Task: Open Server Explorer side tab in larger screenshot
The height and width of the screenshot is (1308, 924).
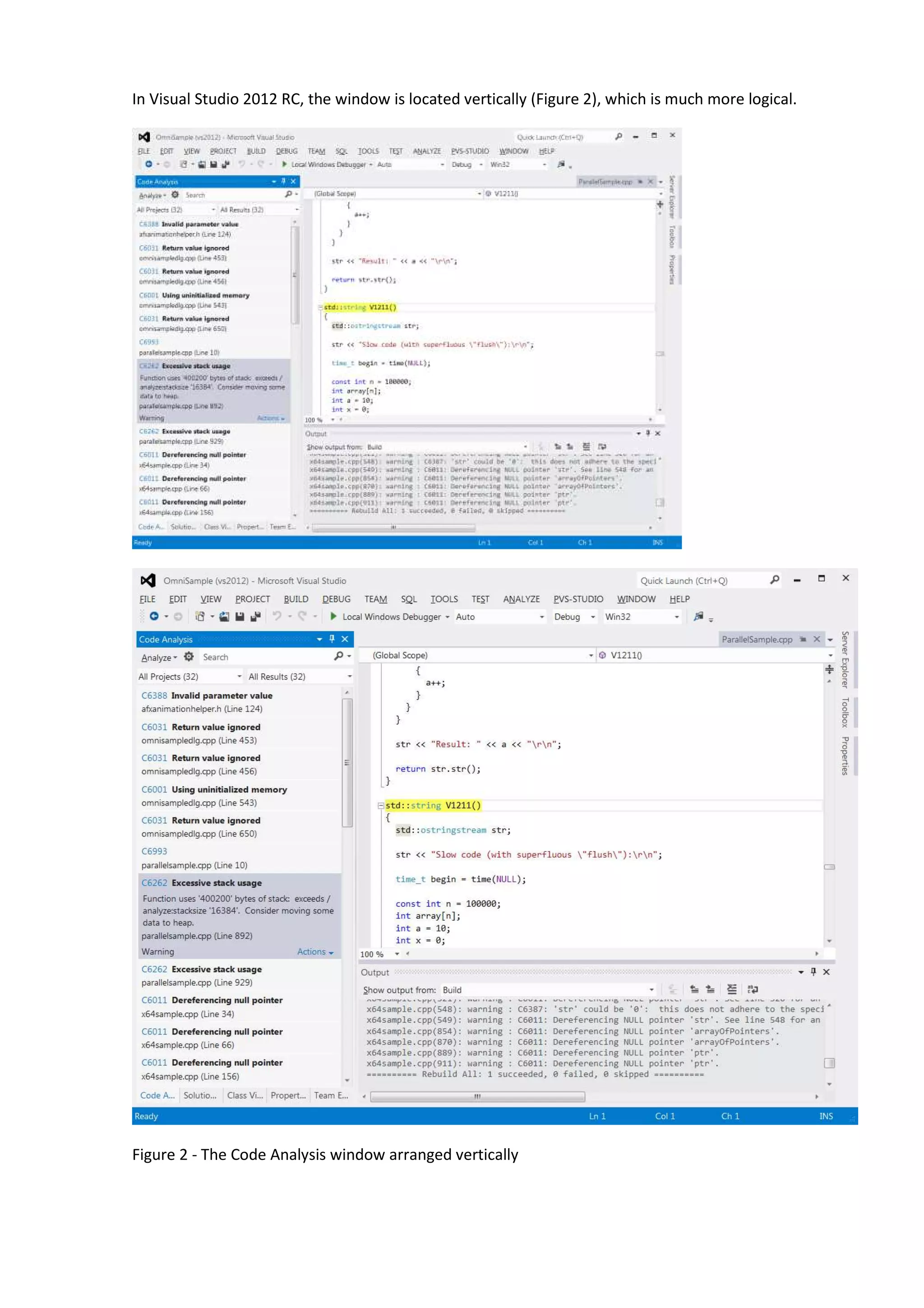Action: click(845, 660)
